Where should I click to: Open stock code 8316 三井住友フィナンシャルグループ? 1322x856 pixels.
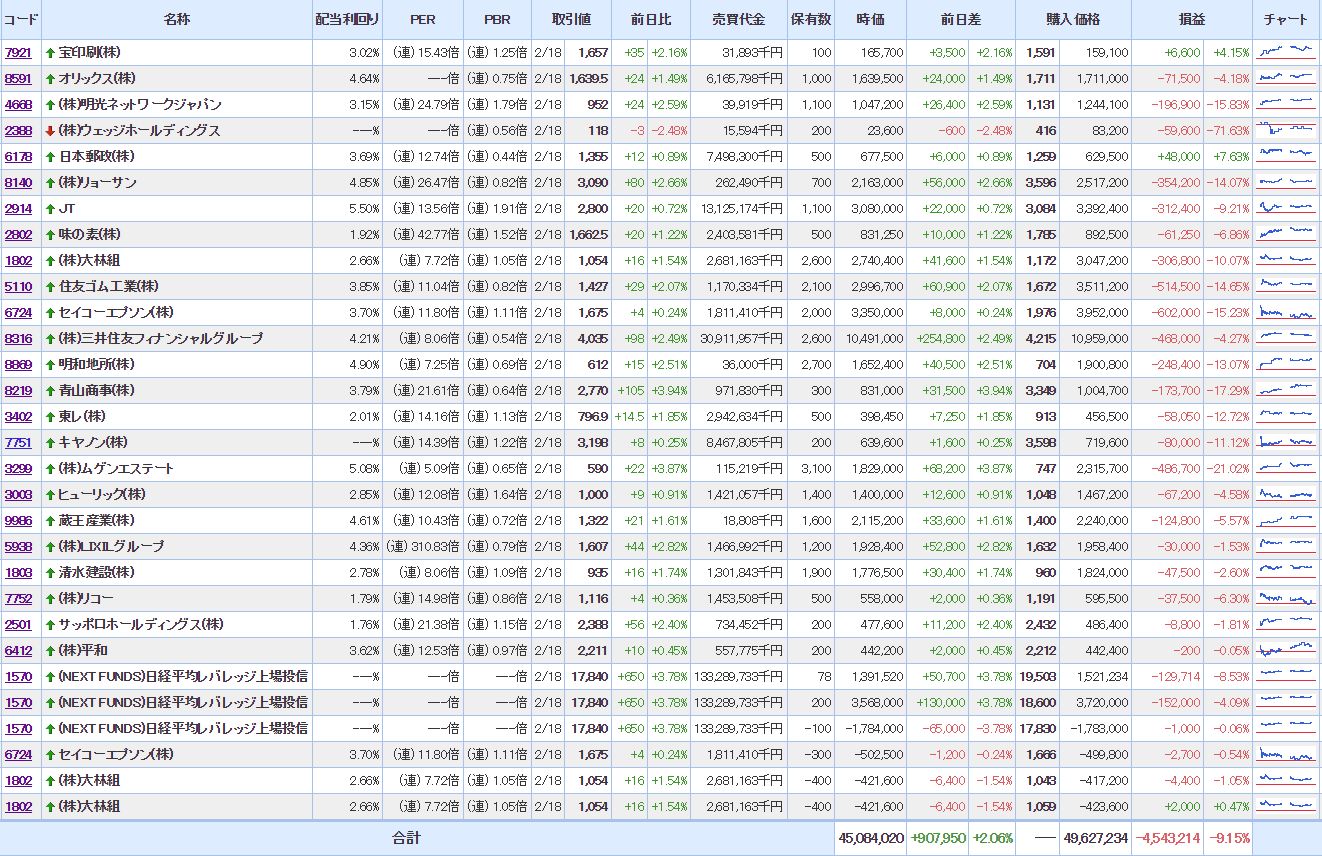click(18, 338)
